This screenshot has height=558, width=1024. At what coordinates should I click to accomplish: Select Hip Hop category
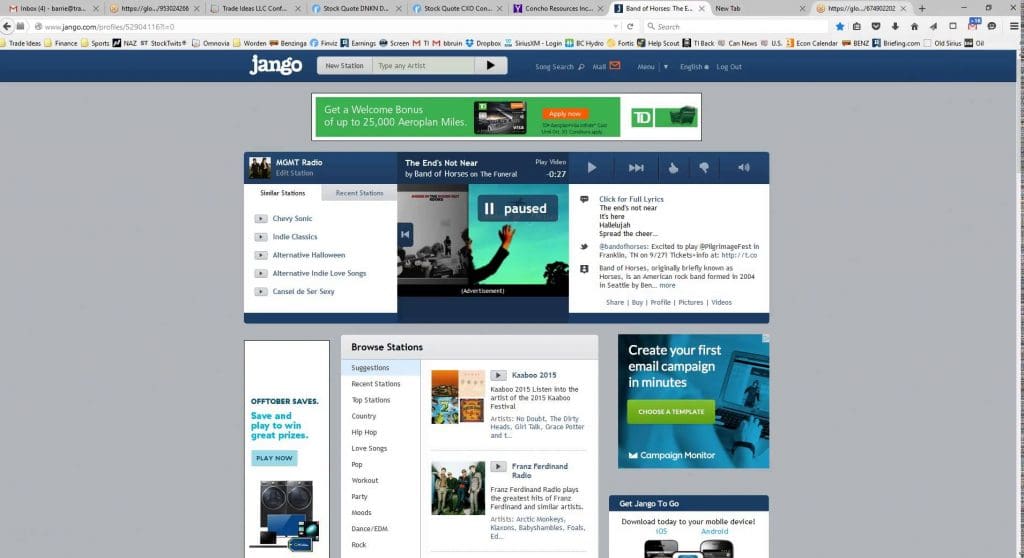[364, 433]
